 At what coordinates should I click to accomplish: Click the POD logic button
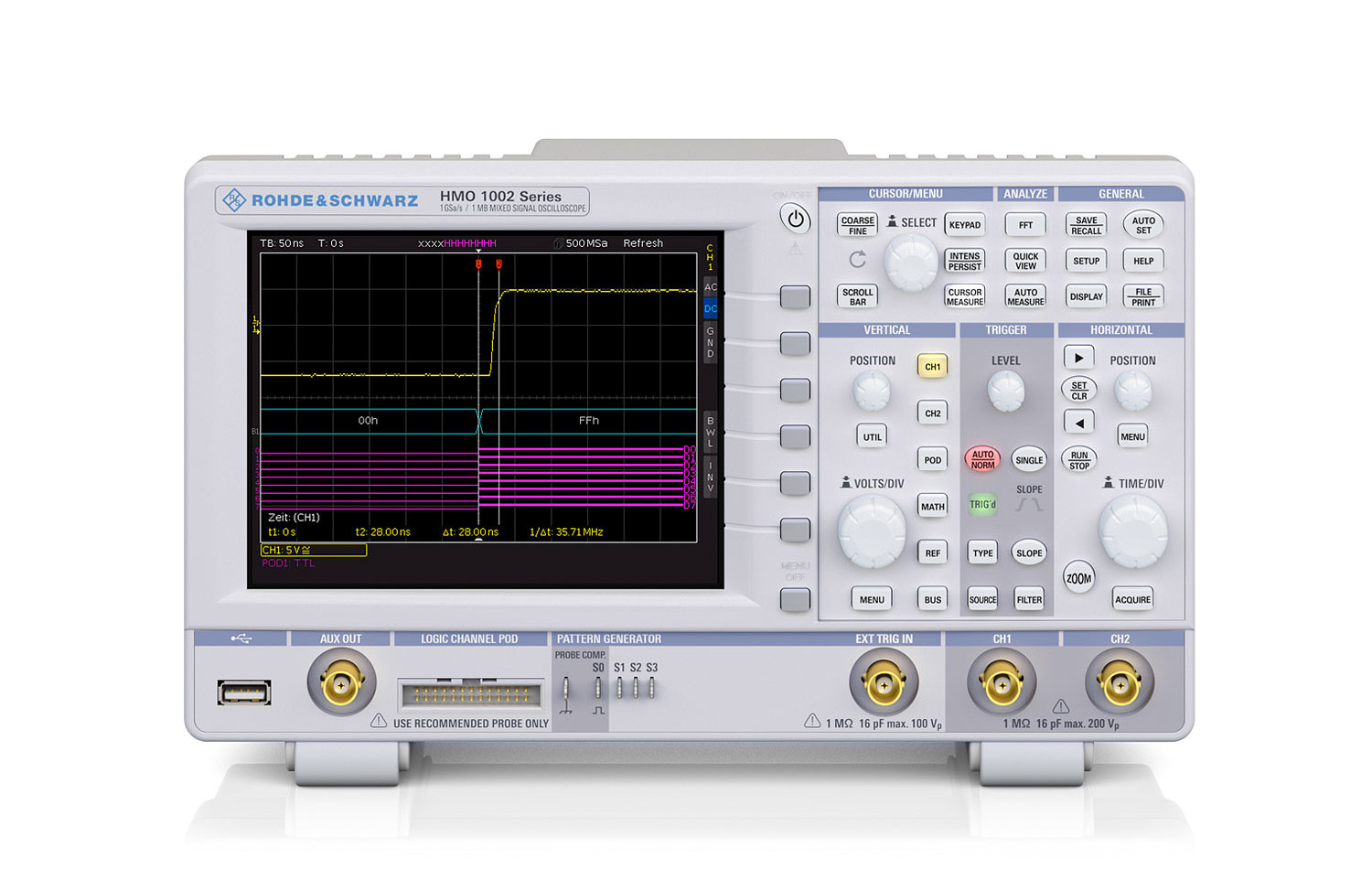(932, 460)
